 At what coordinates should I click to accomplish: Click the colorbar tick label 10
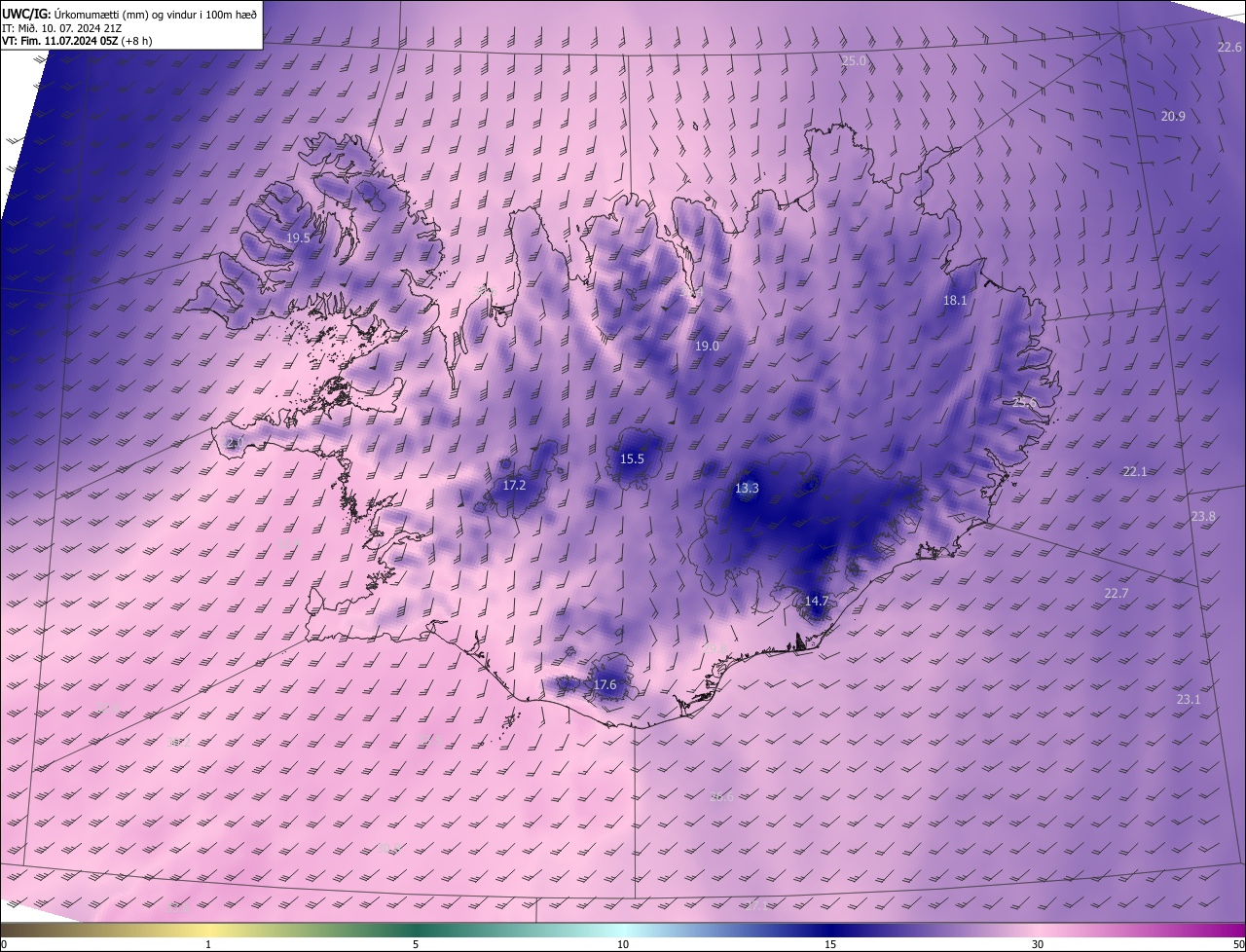coord(623,944)
